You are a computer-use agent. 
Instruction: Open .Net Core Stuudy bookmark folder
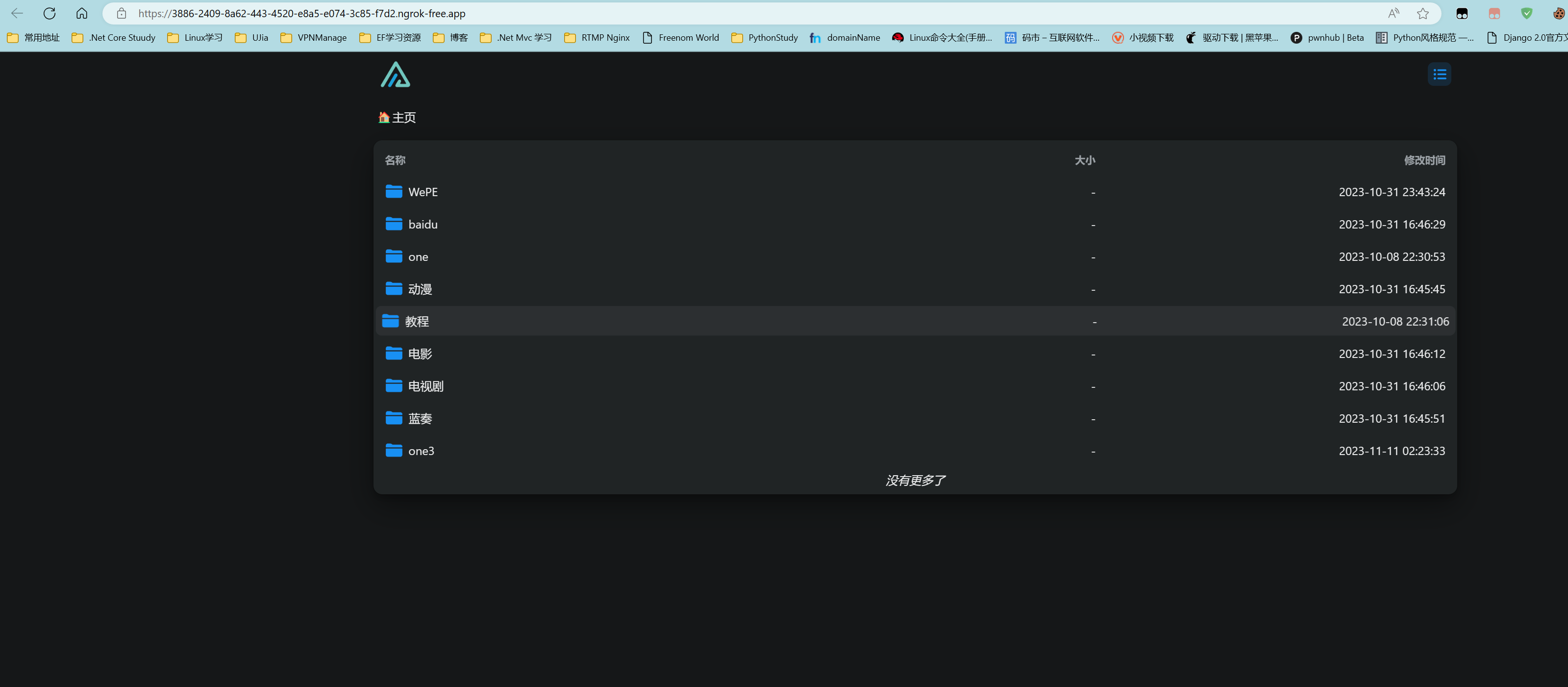[114, 38]
